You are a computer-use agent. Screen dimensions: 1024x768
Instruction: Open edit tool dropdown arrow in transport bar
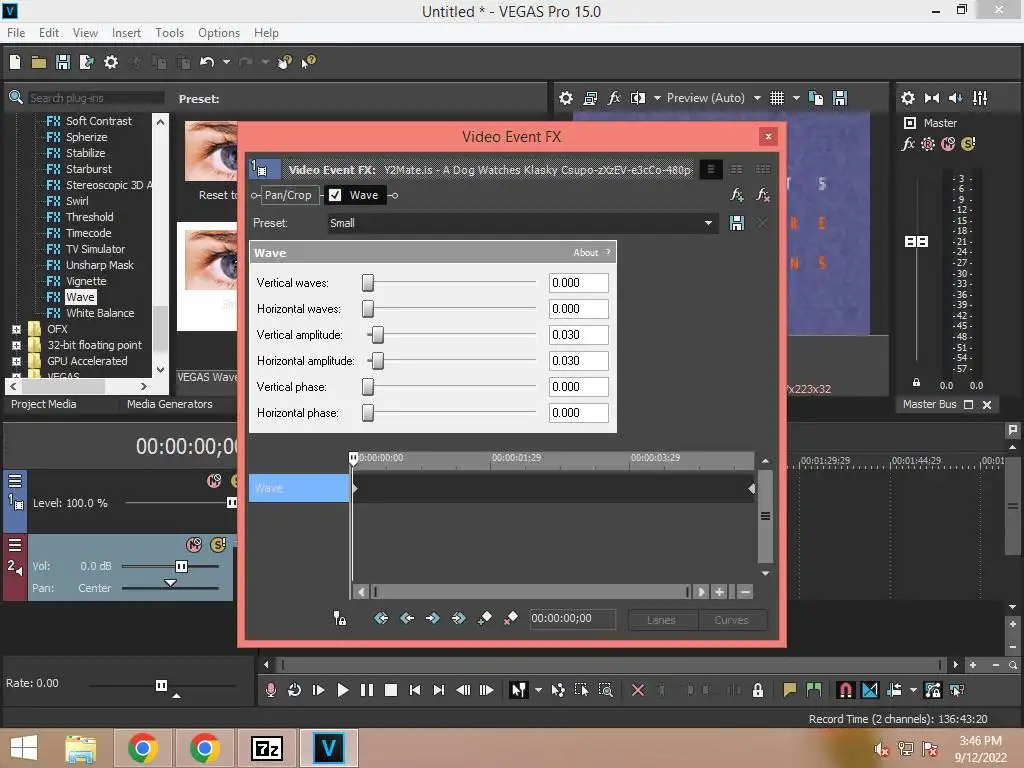click(x=538, y=690)
